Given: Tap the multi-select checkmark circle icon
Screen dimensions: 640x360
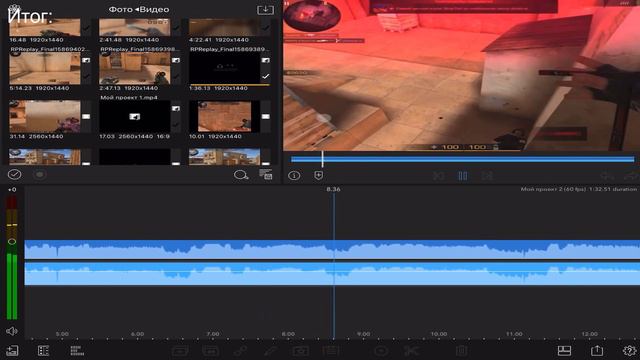Looking at the screenshot, I should click(14, 175).
